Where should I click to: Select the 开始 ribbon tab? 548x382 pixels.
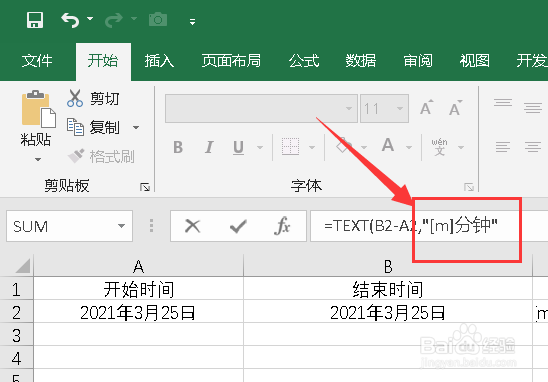tap(103, 61)
